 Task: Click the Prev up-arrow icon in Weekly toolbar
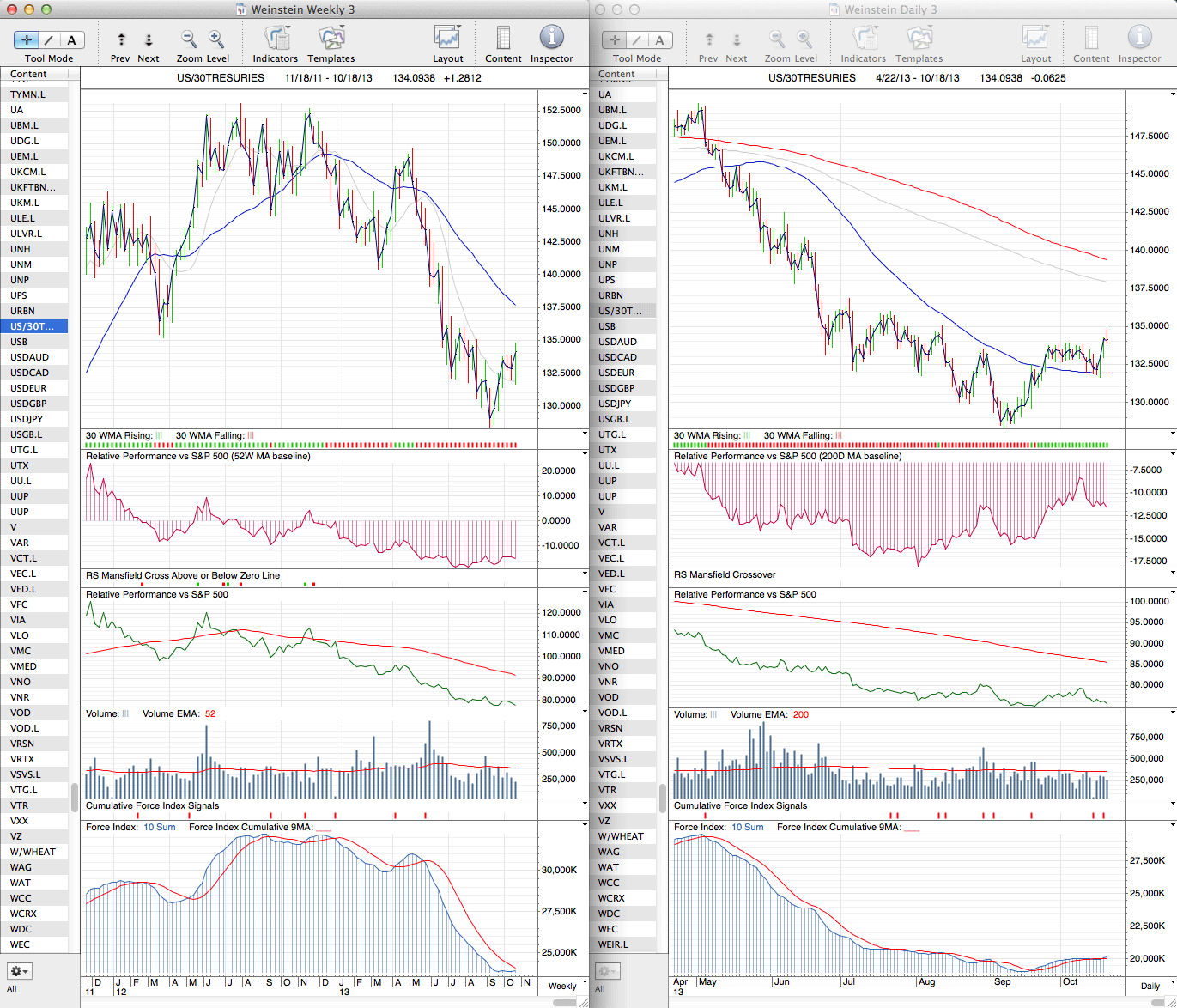tap(121, 39)
